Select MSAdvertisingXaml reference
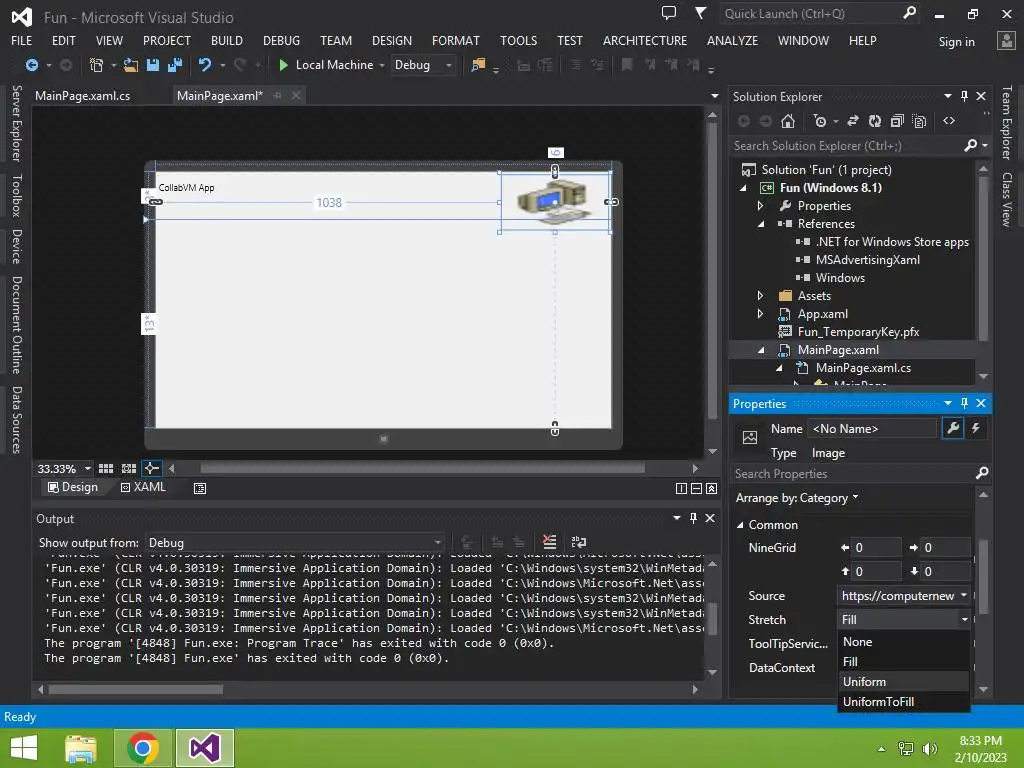 pos(867,260)
